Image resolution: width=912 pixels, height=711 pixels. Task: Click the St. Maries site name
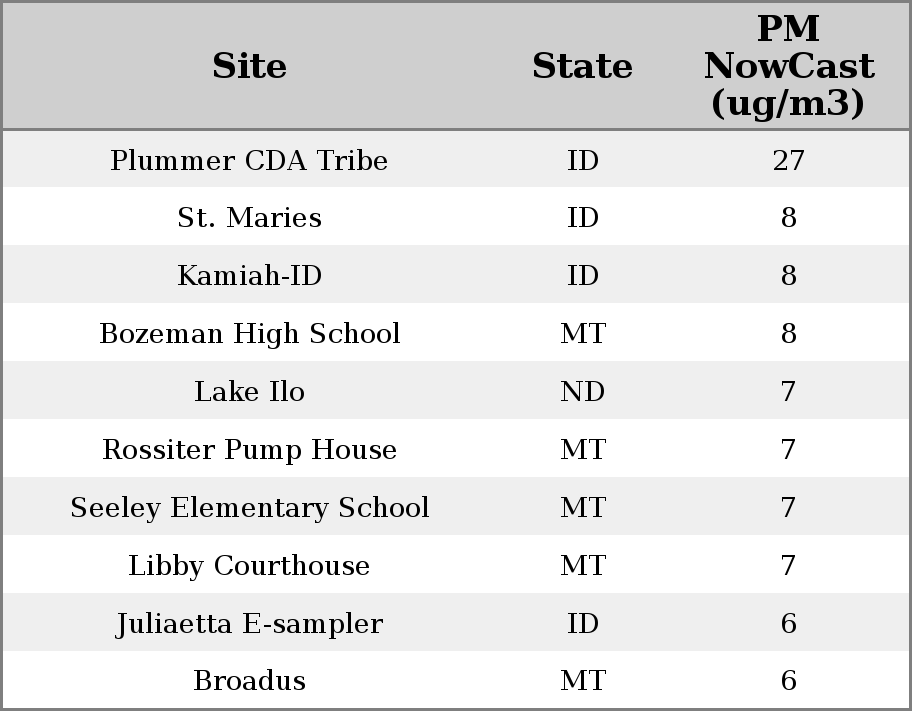pyautogui.click(x=249, y=218)
